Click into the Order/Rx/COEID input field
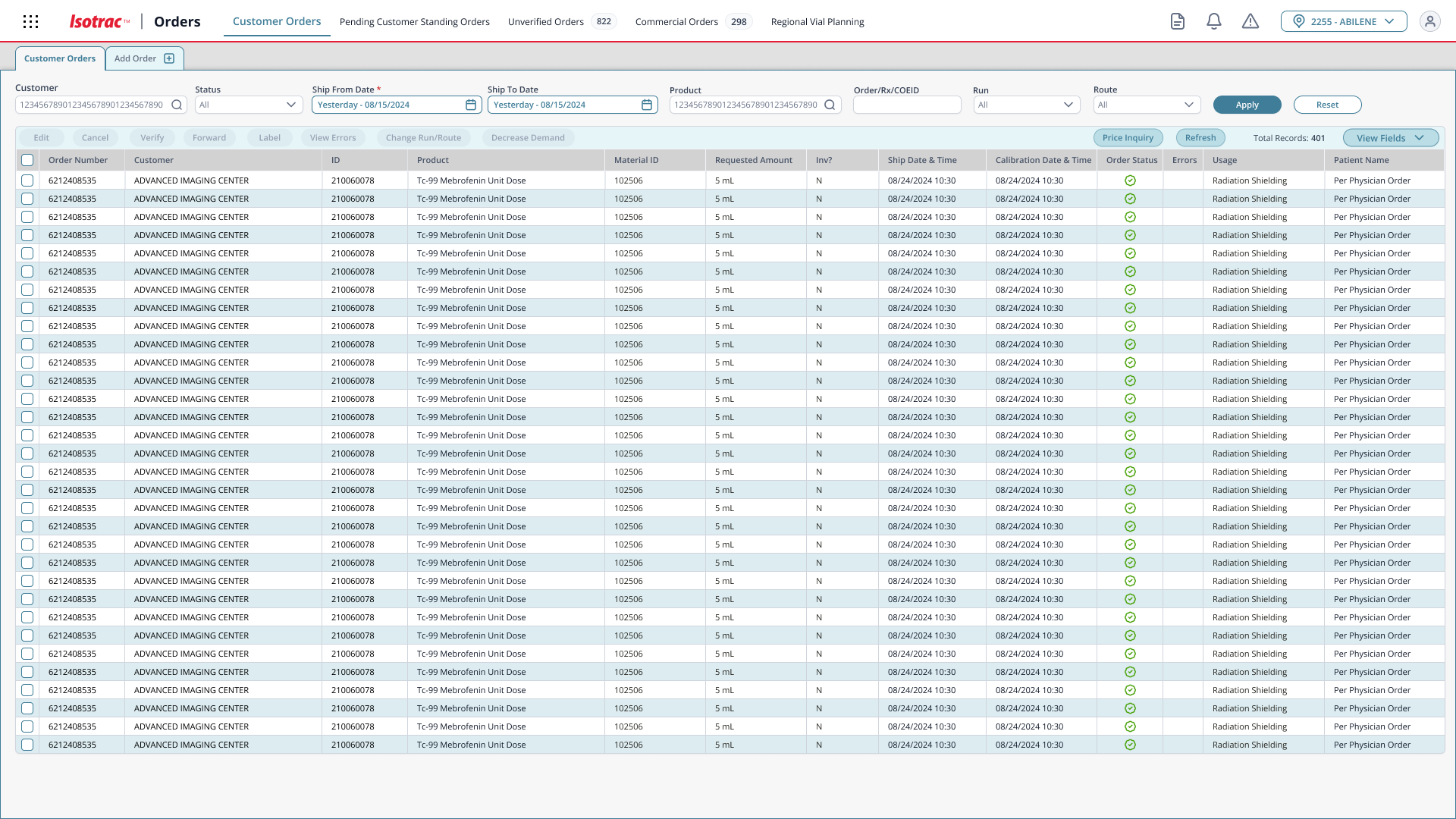This screenshot has width=1456, height=819. pyautogui.click(x=907, y=105)
